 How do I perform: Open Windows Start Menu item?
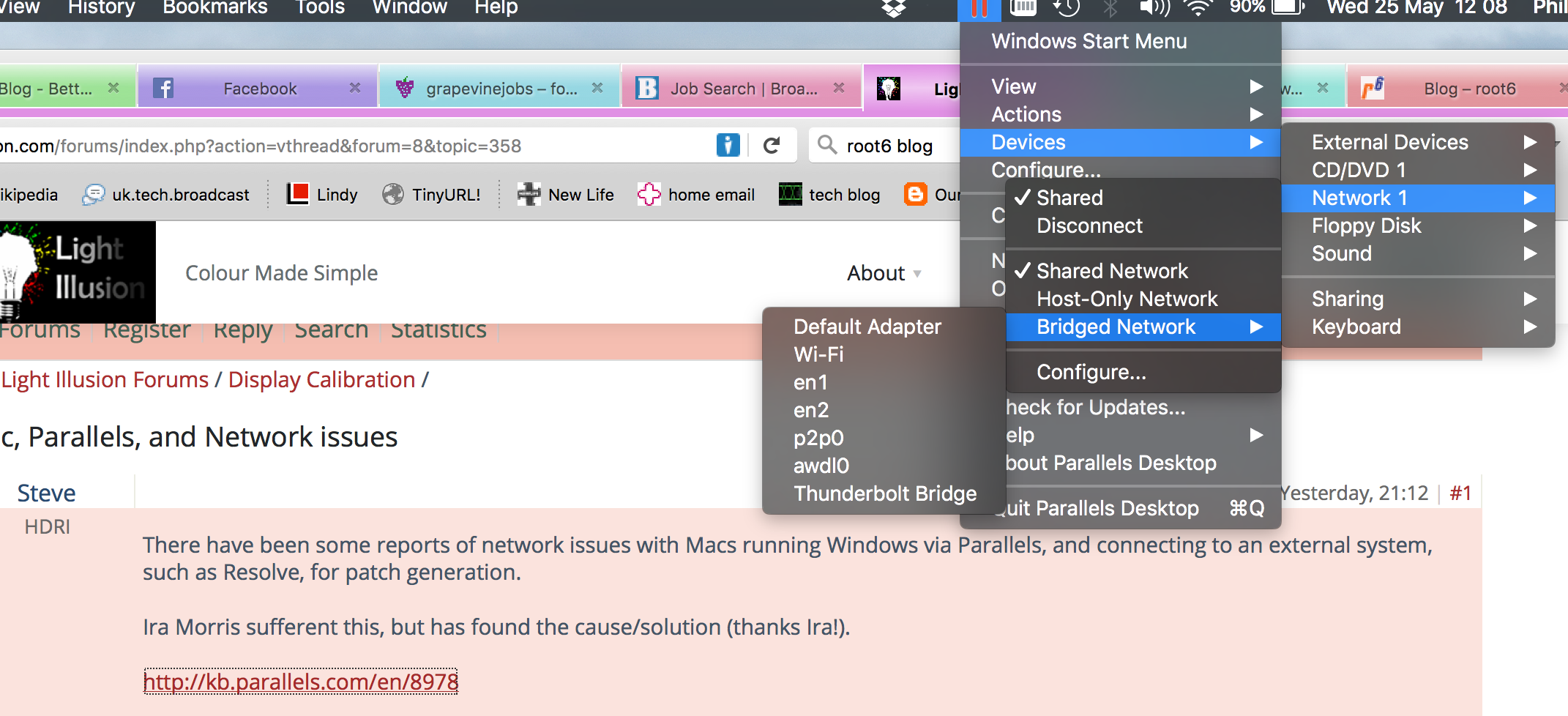point(1120,41)
